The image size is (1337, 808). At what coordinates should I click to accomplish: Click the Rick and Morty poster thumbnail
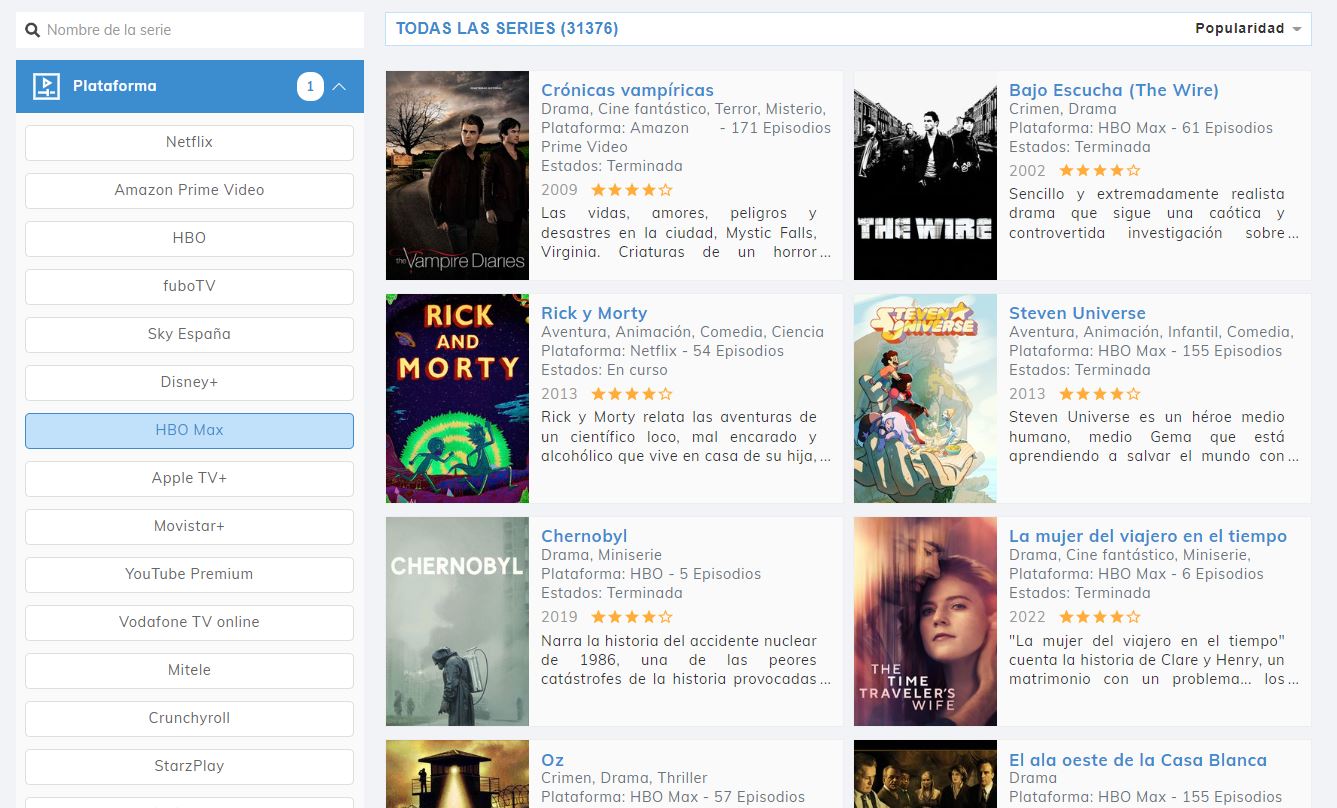tap(457, 398)
